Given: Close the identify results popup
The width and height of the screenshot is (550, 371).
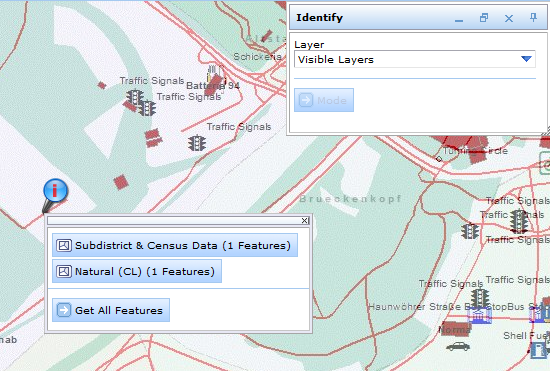Looking at the screenshot, I should point(305,220).
